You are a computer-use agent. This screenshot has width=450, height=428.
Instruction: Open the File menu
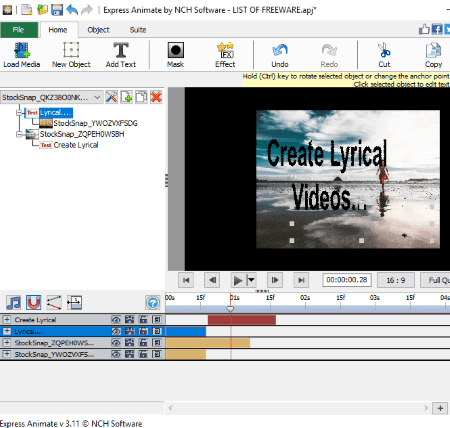click(19, 30)
